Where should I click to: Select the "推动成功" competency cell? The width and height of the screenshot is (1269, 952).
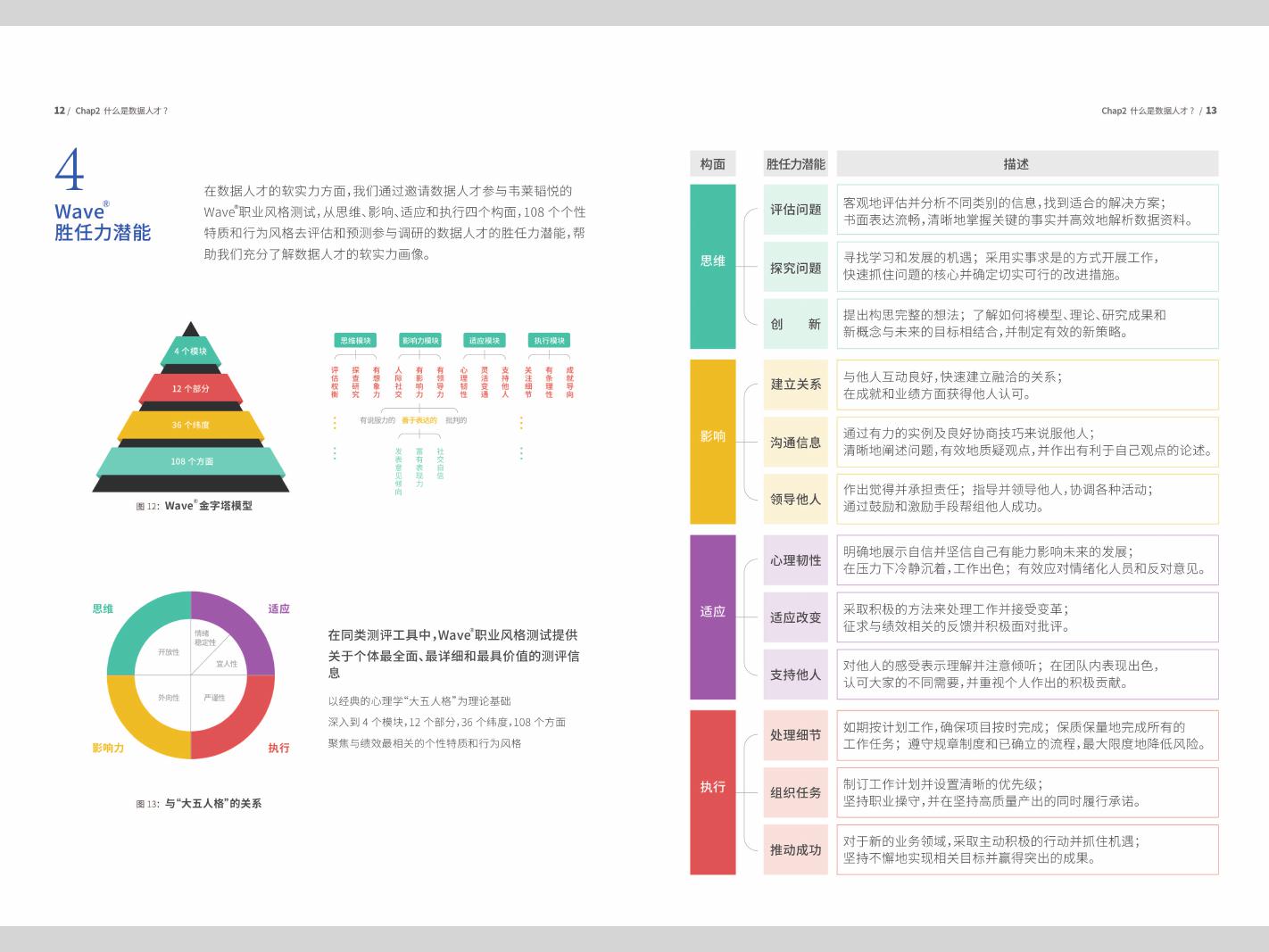[x=795, y=849]
